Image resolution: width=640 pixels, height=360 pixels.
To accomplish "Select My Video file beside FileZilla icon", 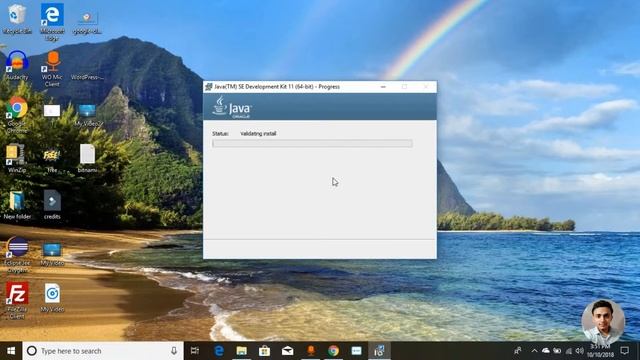I will (x=52, y=298).
